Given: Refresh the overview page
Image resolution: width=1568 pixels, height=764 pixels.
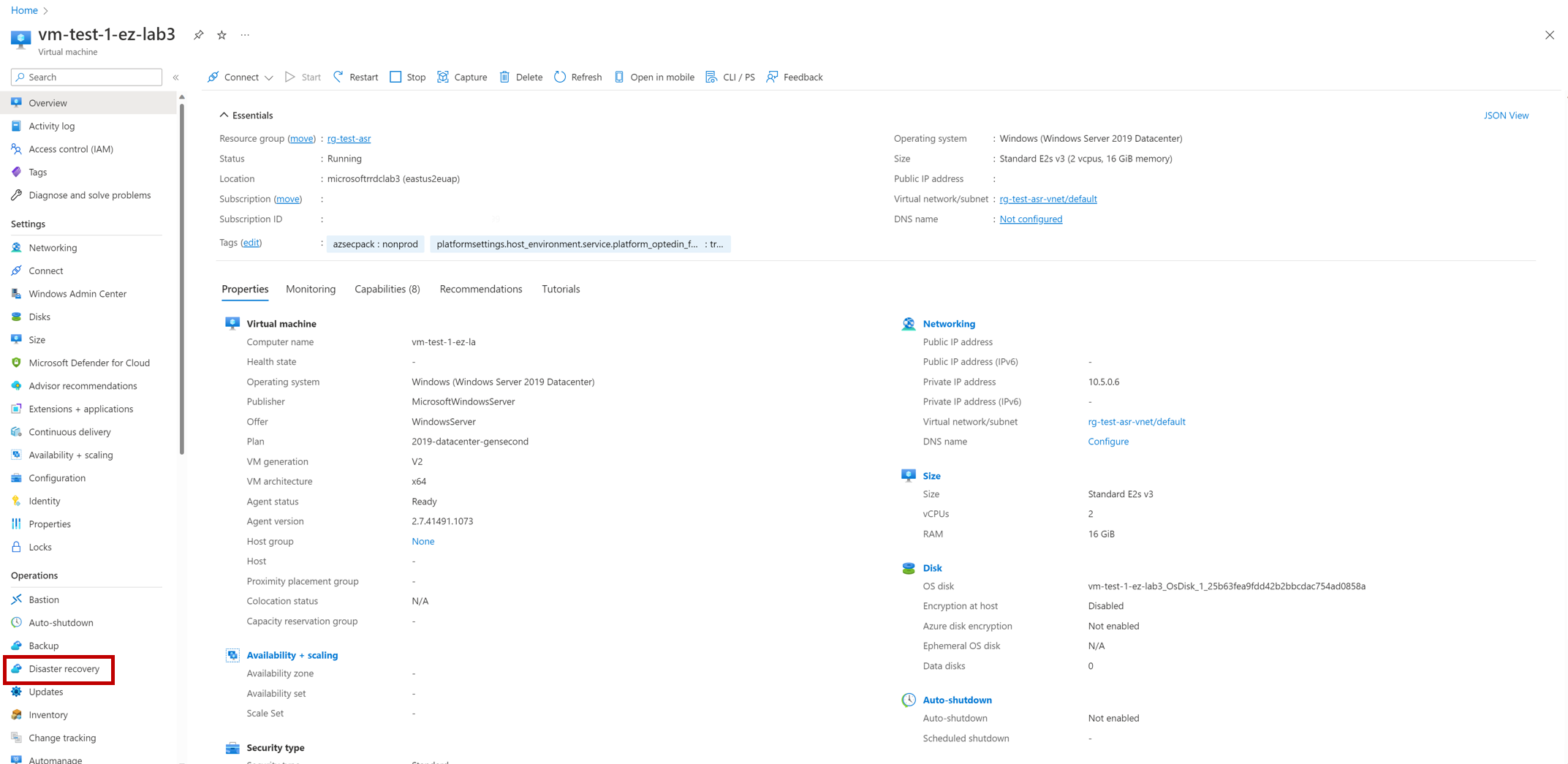Looking at the screenshot, I should [x=578, y=77].
